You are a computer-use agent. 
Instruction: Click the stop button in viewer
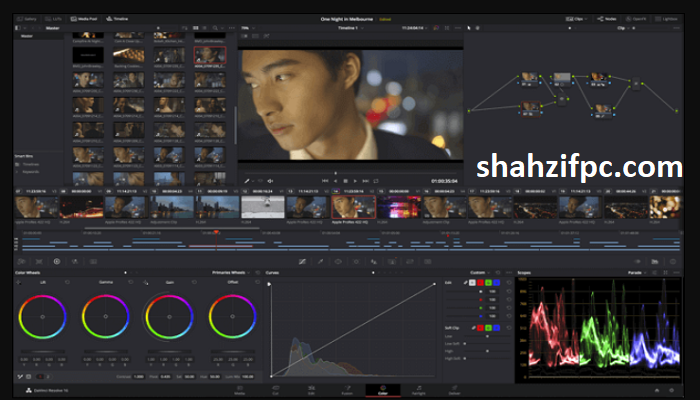345,181
